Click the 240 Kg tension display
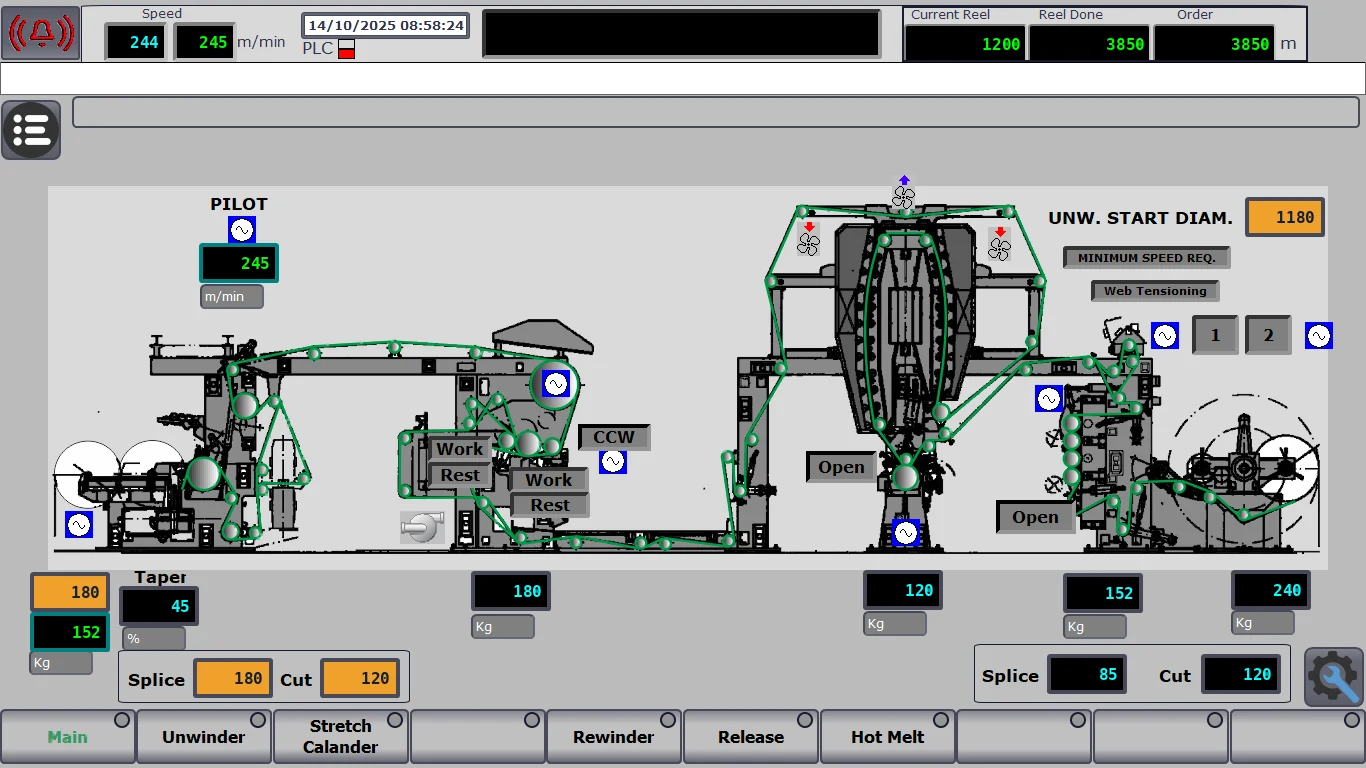Viewport: 1366px width, 768px height. [x=1271, y=590]
